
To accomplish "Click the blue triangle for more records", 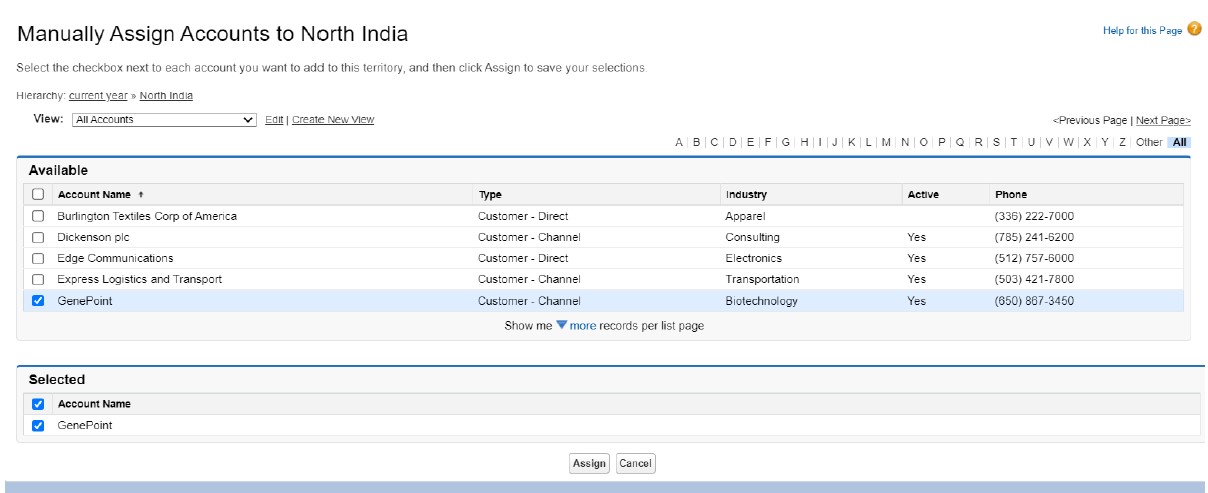I will point(561,325).
